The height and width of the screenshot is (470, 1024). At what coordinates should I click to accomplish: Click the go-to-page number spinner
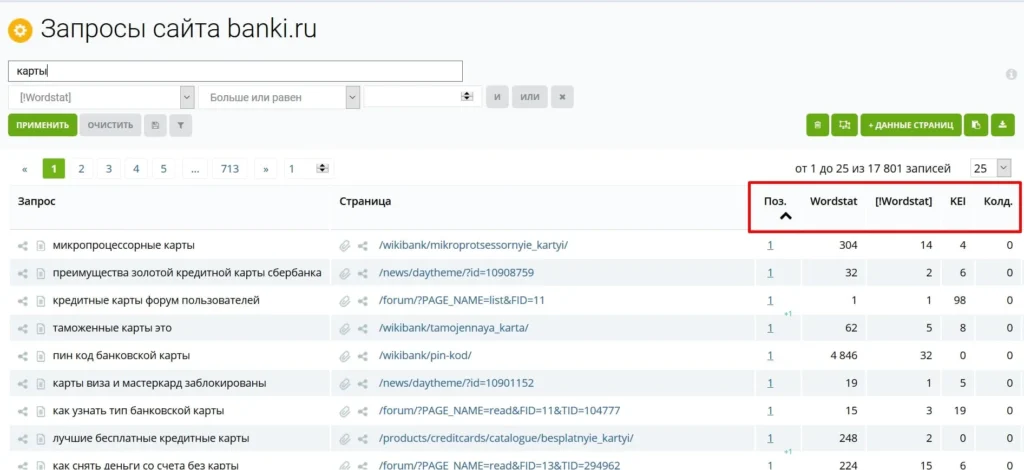click(322, 168)
